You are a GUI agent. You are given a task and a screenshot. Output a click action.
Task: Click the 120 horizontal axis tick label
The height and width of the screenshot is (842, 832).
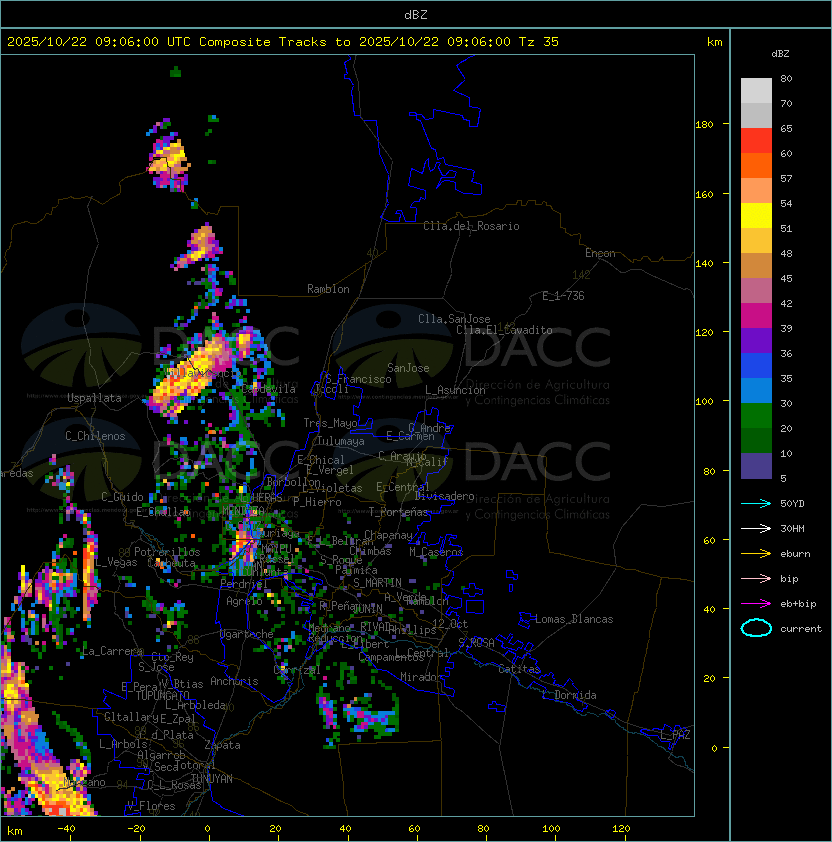click(x=621, y=829)
